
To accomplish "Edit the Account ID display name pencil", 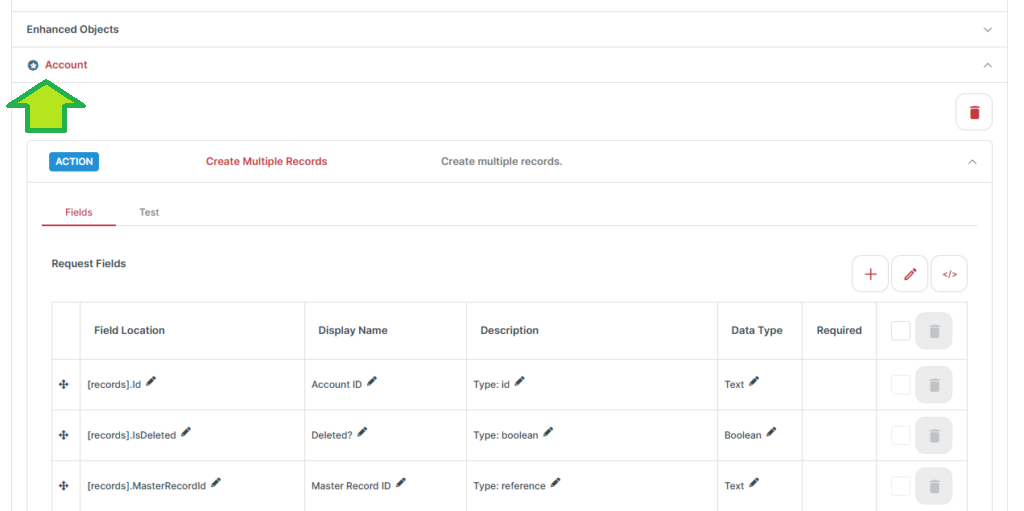I will point(372,381).
